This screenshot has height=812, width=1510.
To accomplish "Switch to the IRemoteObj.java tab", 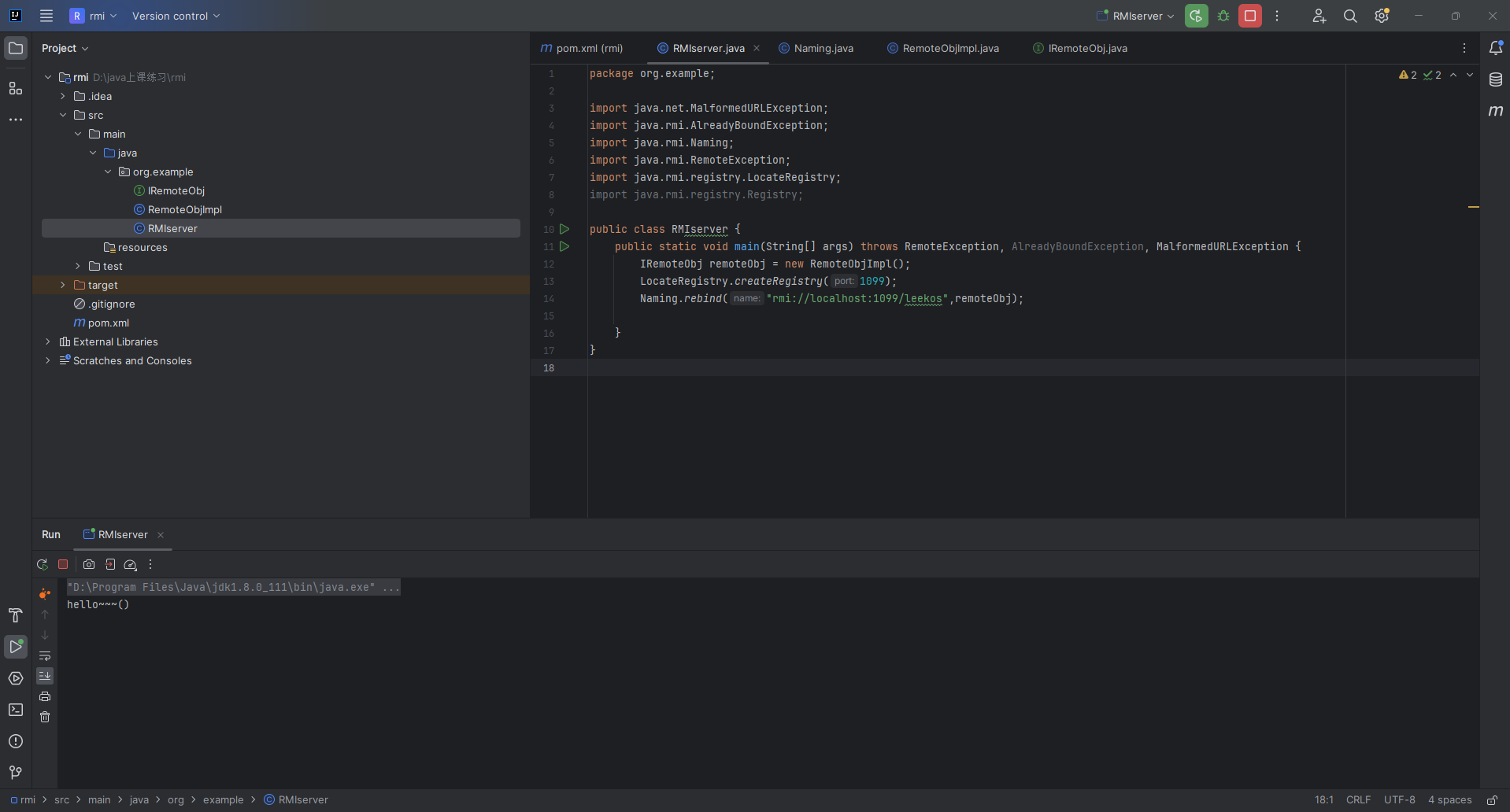I will pyautogui.click(x=1080, y=48).
